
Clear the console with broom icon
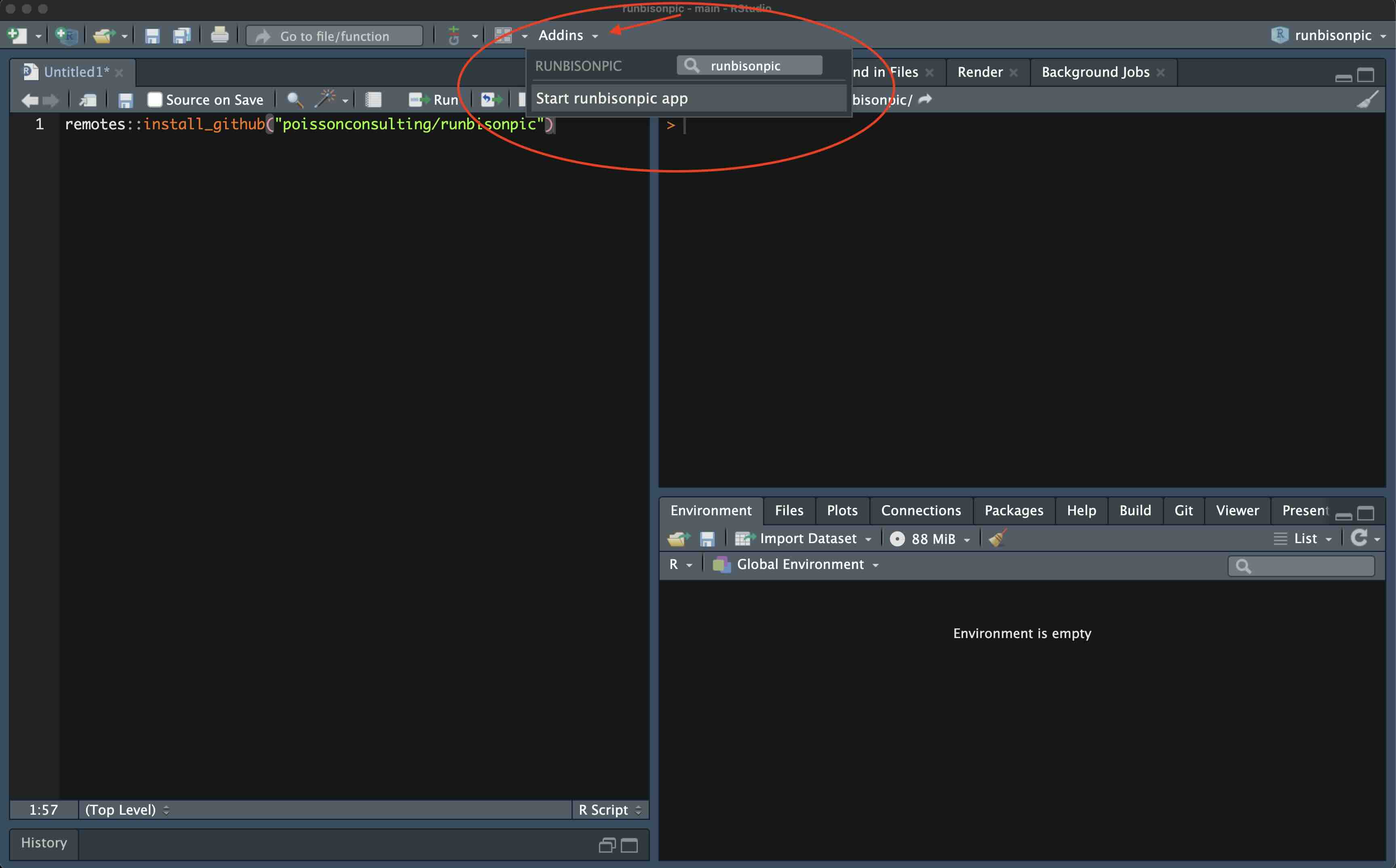(1367, 99)
